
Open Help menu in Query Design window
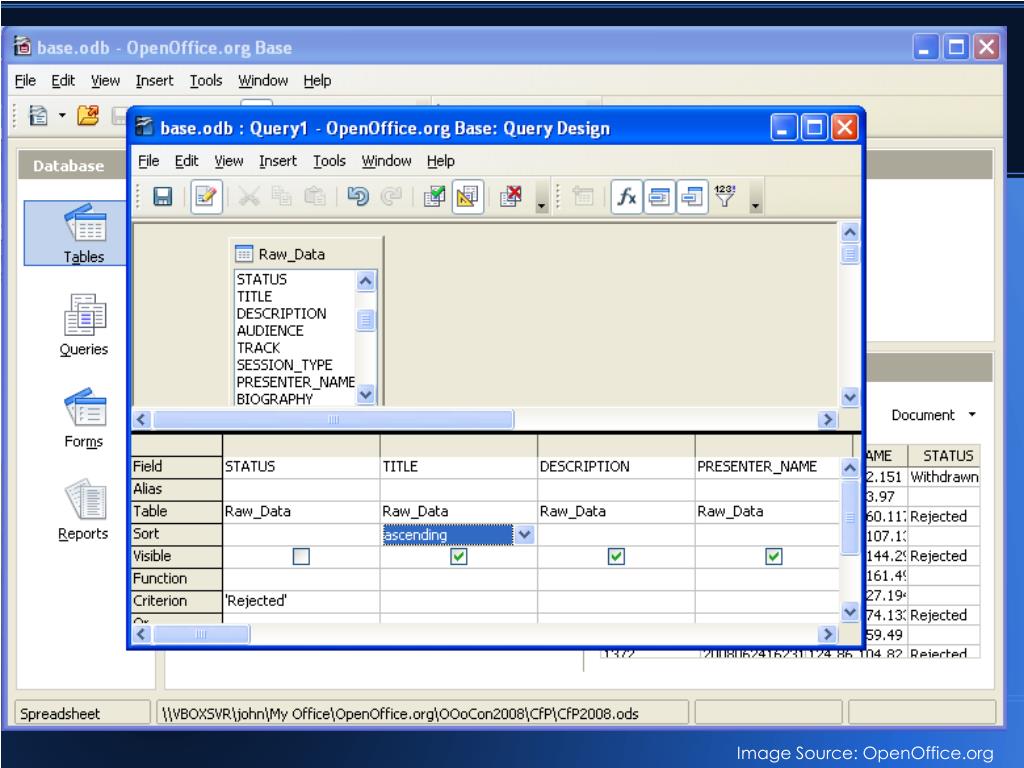click(x=441, y=161)
